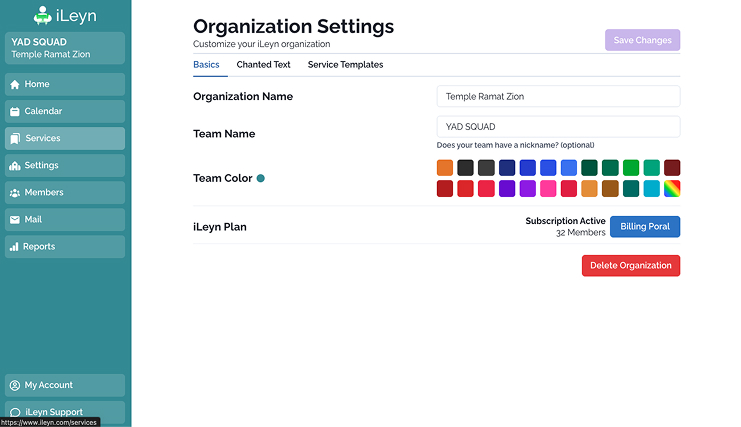Open the Home page from sidebar
This screenshot has width=741, height=427.
[65, 84]
